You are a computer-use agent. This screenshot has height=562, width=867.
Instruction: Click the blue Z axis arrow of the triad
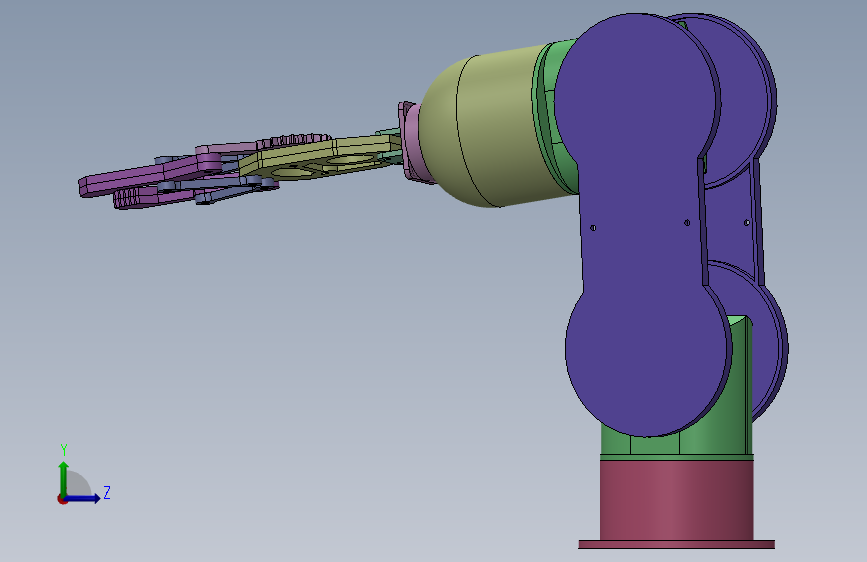point(83,498)
